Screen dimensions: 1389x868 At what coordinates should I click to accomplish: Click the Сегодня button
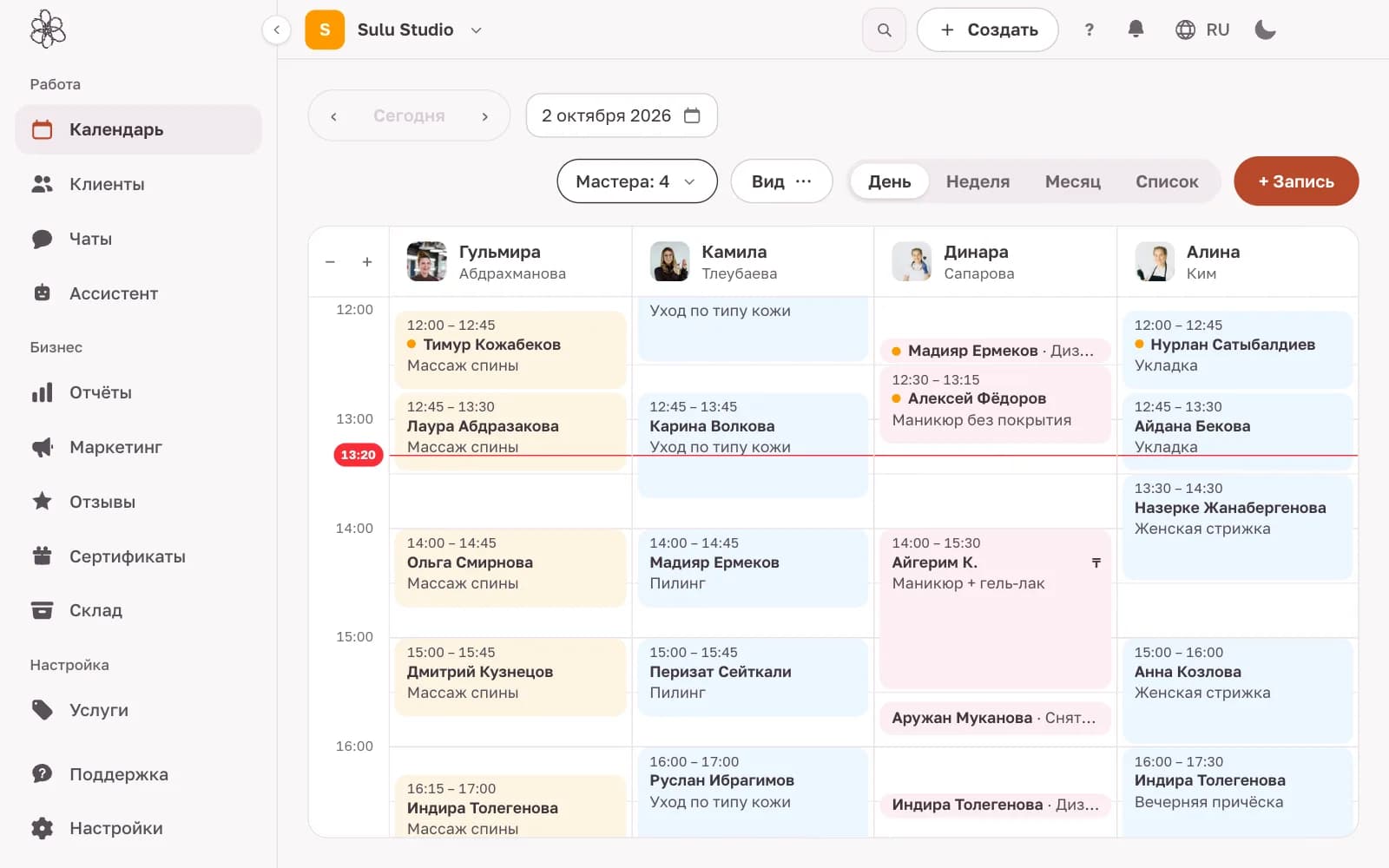409,115
